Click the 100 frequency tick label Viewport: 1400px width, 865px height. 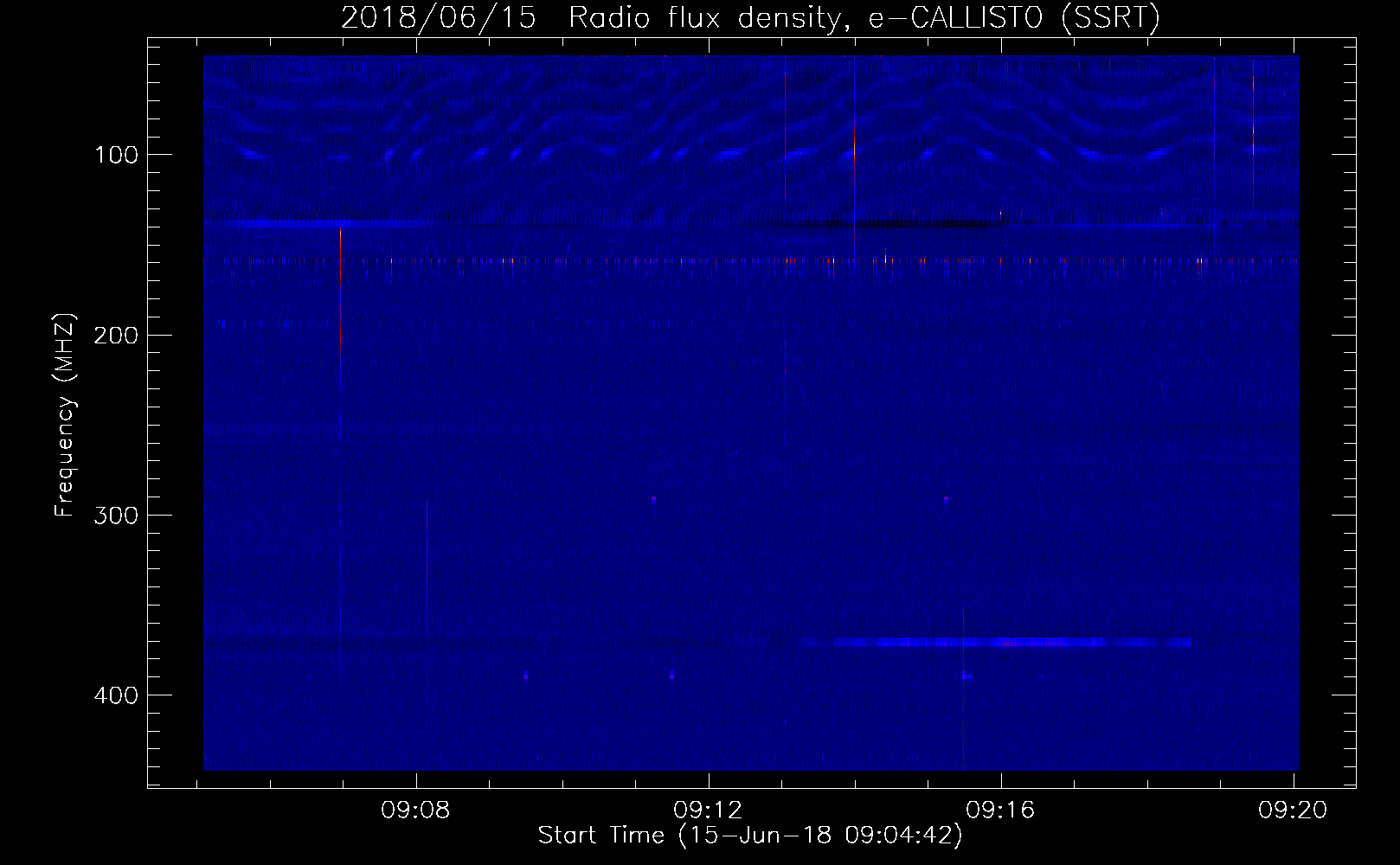click(x=116, y=155)
